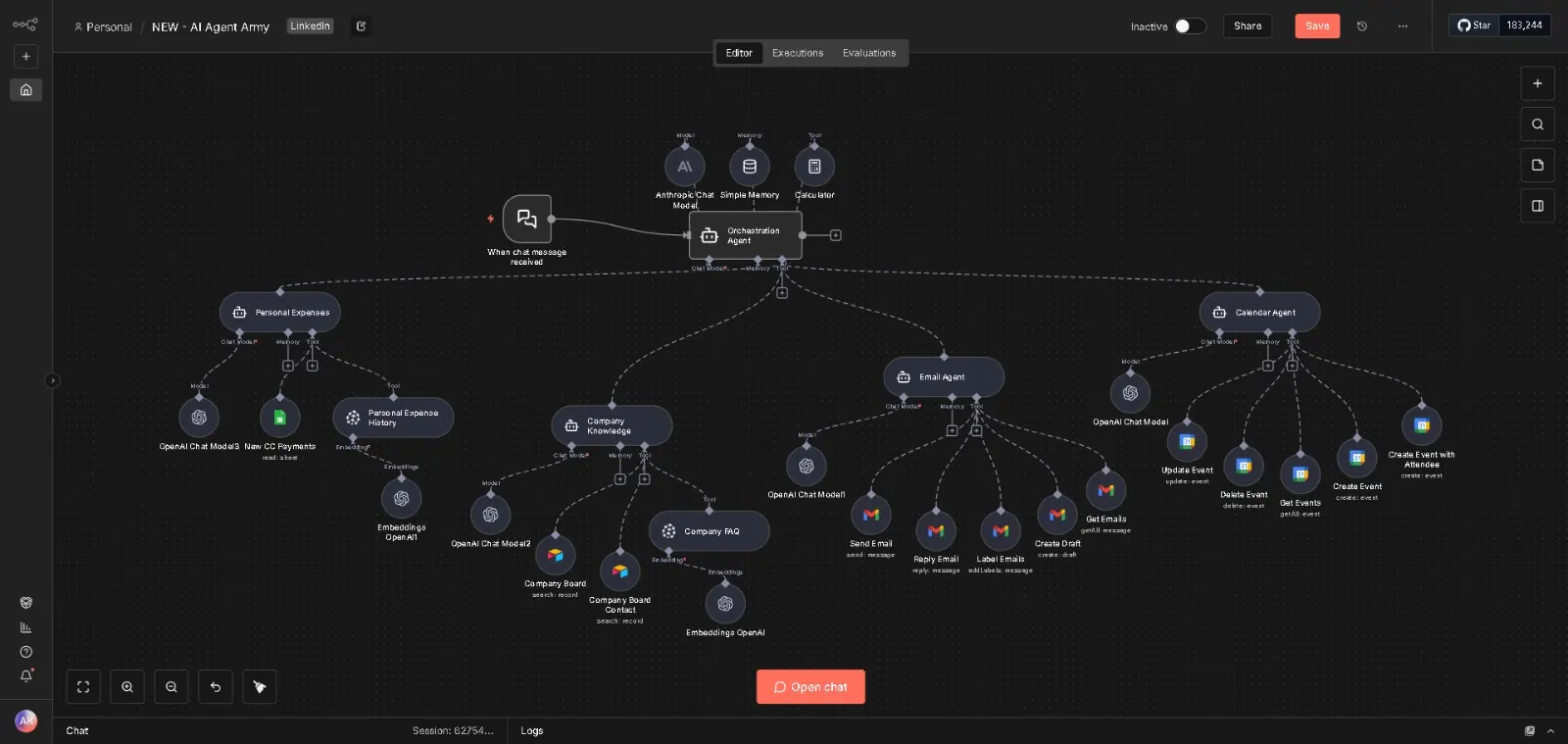Image resolution: width=1568 pixels, height=744 pixels.
Task: Select the Create Event with Attendee node
Action: point(1422,425)
